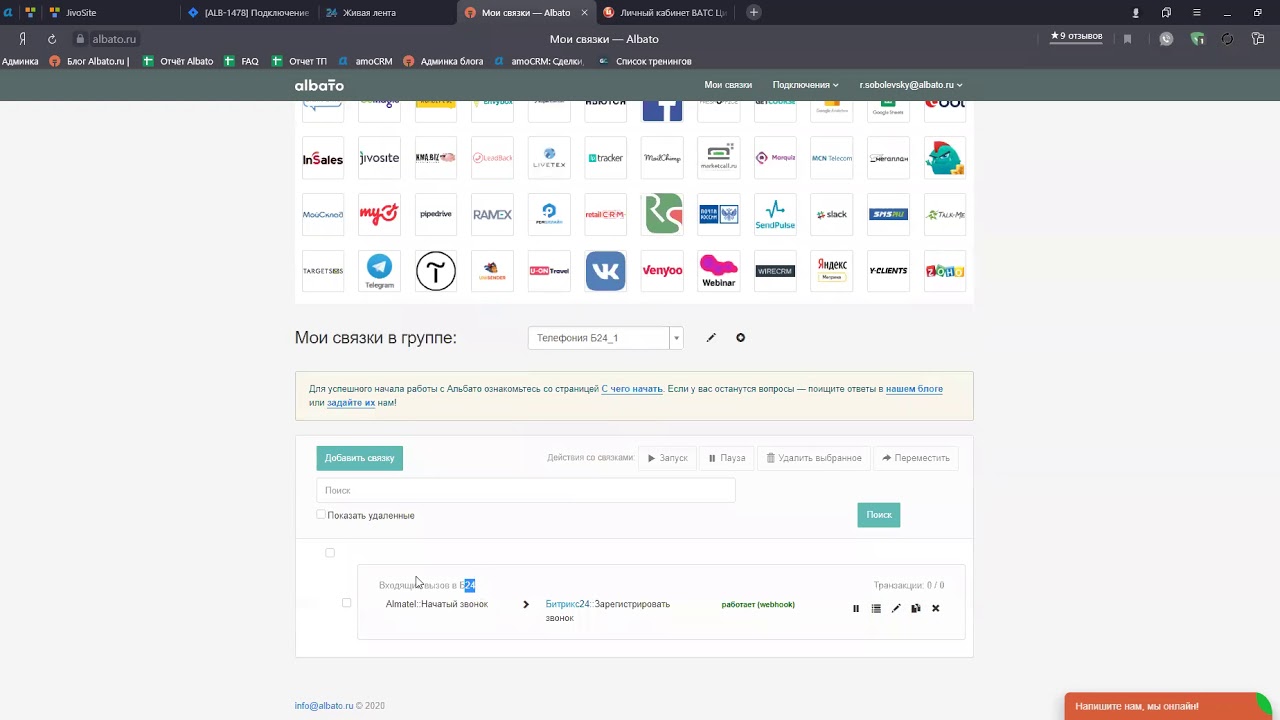Select the Мегаплан service tile
This screenshot has height=720, width=1280.
[x=888, y=158]
